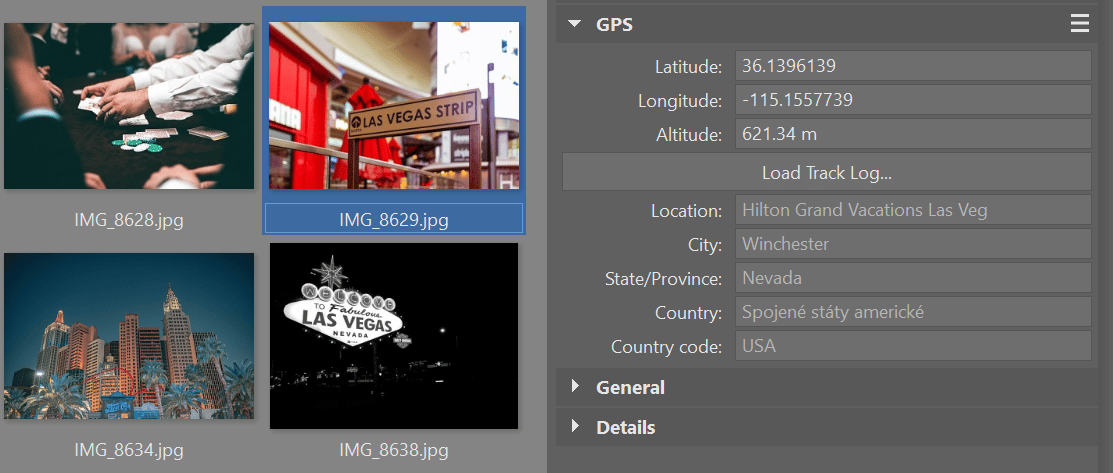The image size is (1113, 473).
Task: Edit the Latitude value field
Action: (913, 66)
